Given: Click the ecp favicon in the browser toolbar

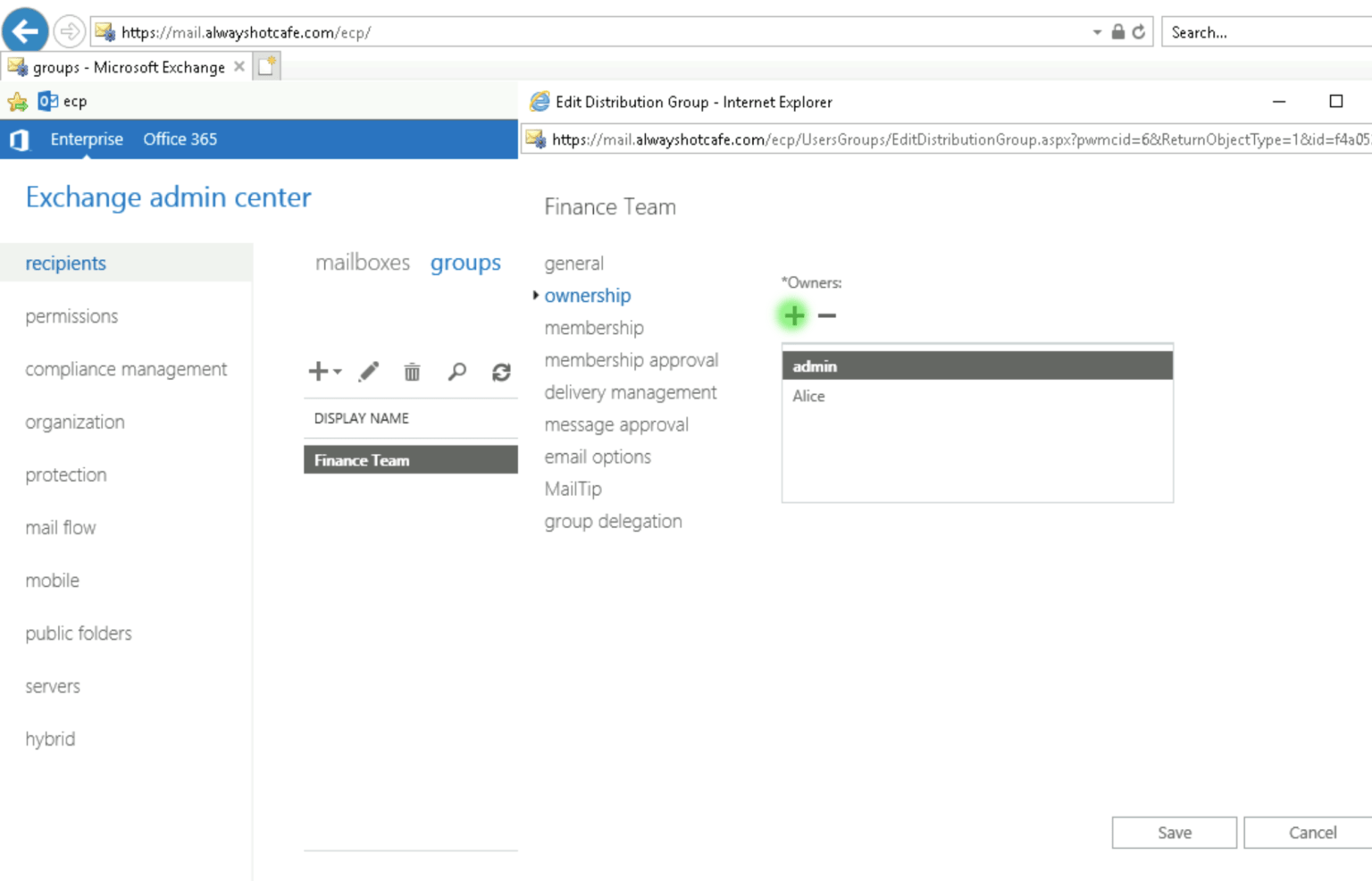Looking at the screenshot, I should [x=47, y=101].
